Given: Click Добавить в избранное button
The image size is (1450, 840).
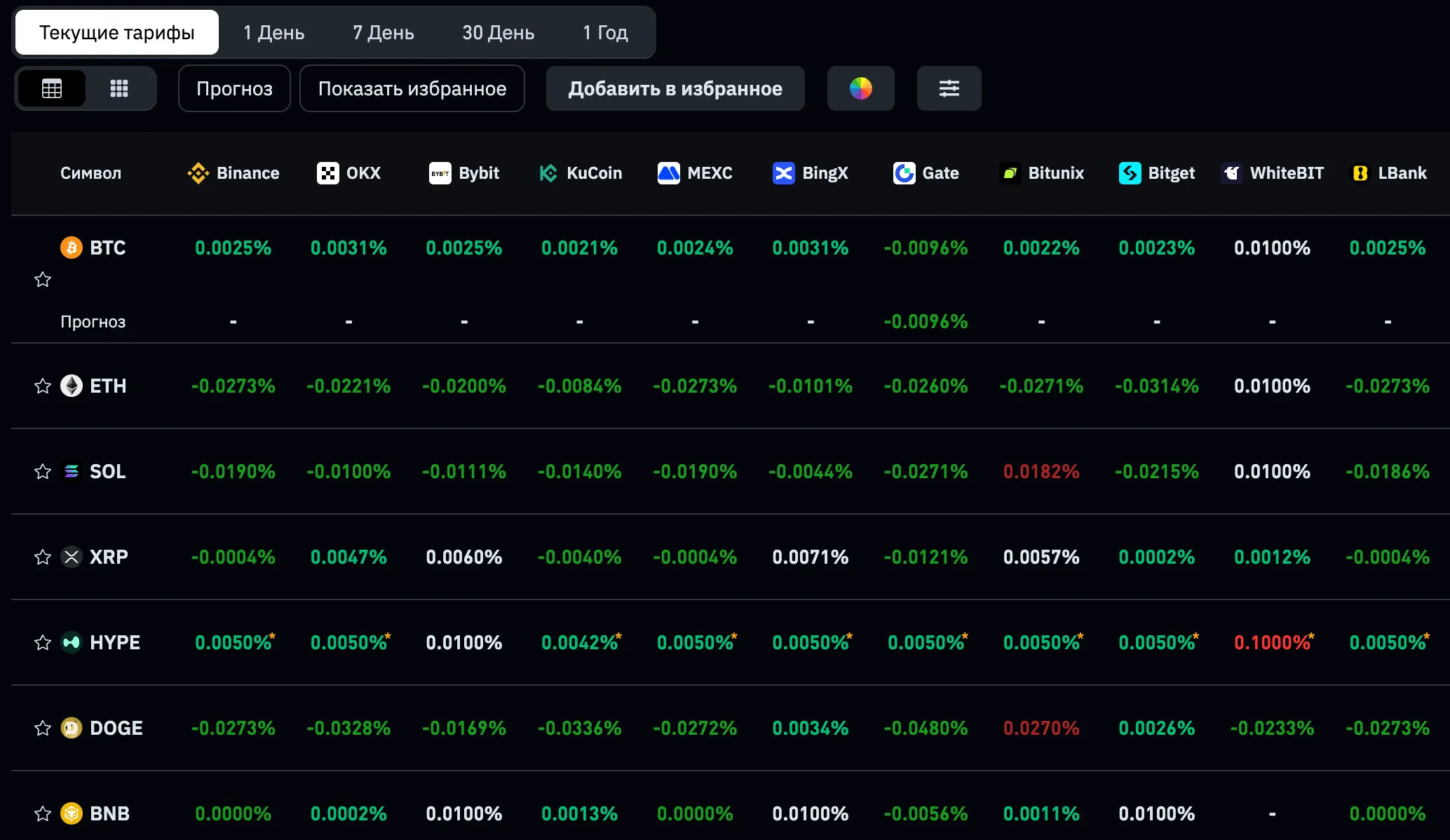Looking at the screenshot, I should [675, 88].
